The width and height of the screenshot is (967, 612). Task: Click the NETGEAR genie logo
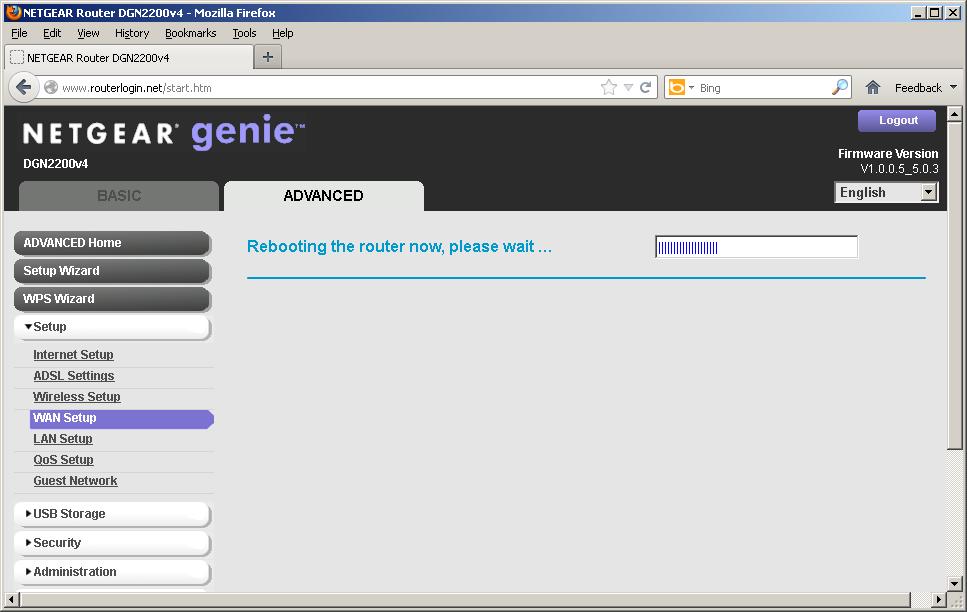pyautogui.click(x=164, y=132)
